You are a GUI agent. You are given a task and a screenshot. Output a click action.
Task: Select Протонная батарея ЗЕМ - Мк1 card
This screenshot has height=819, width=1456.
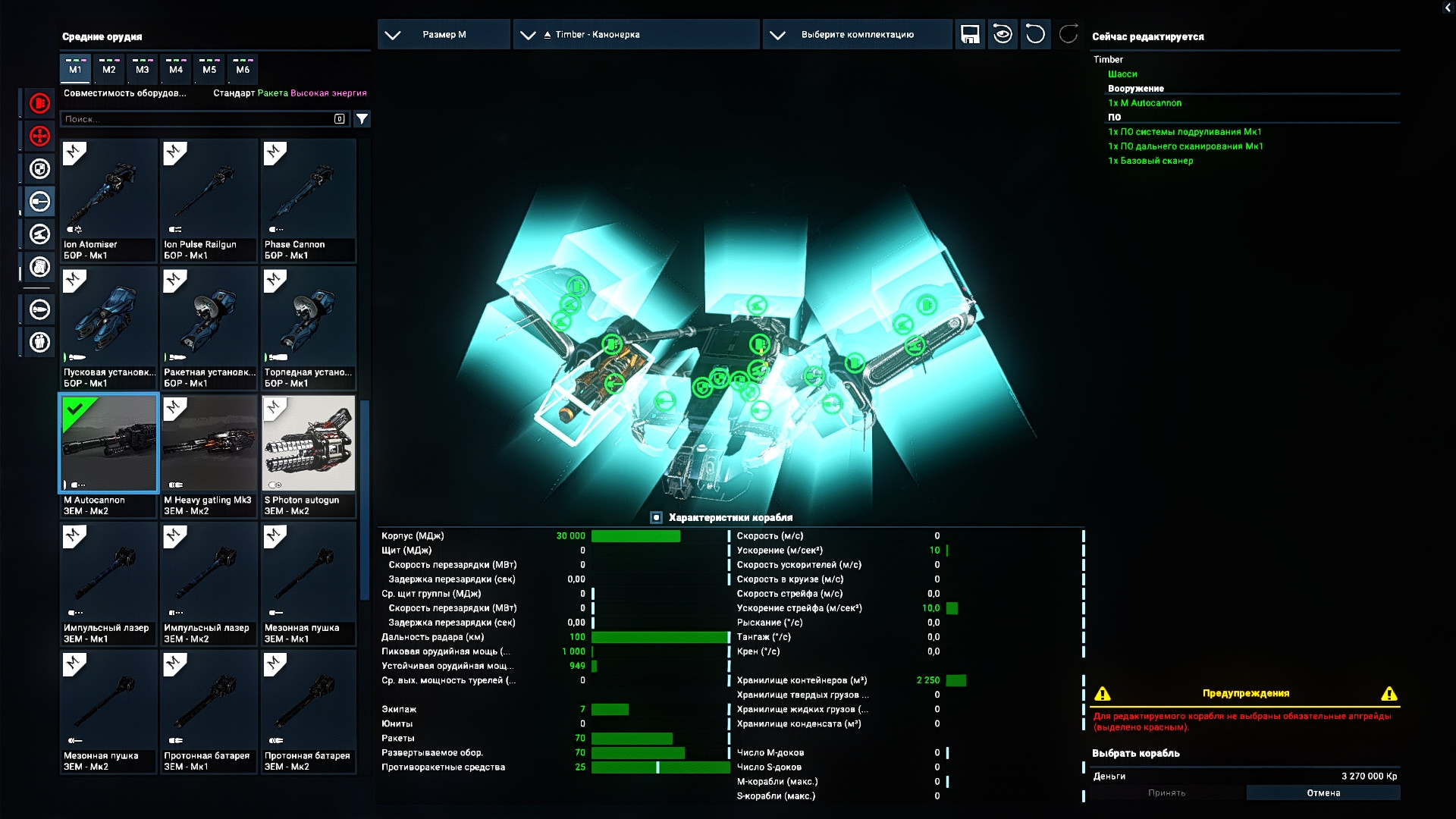coord(209,711)
